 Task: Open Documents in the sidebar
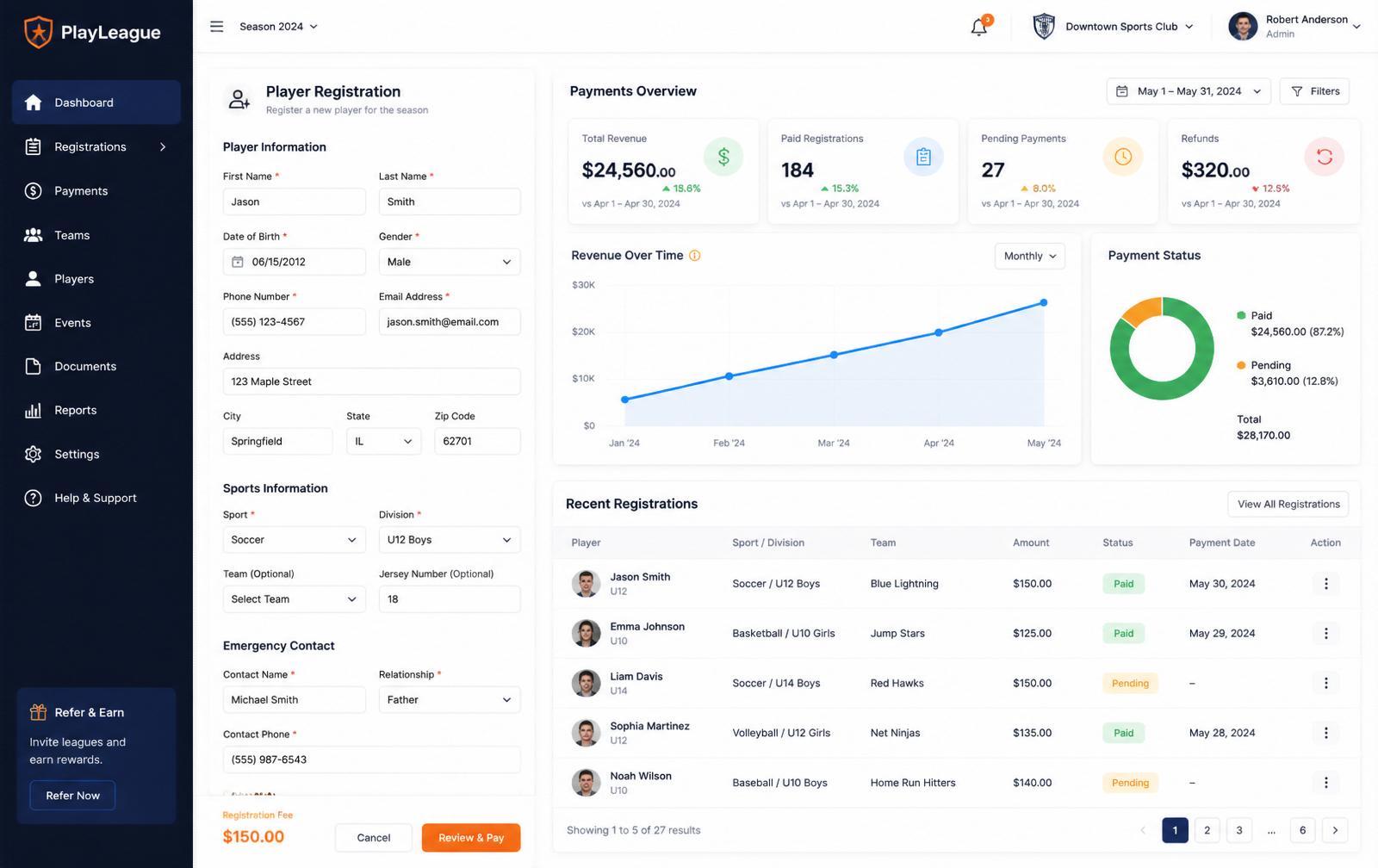pyautogui.click(x=96, y=367)
